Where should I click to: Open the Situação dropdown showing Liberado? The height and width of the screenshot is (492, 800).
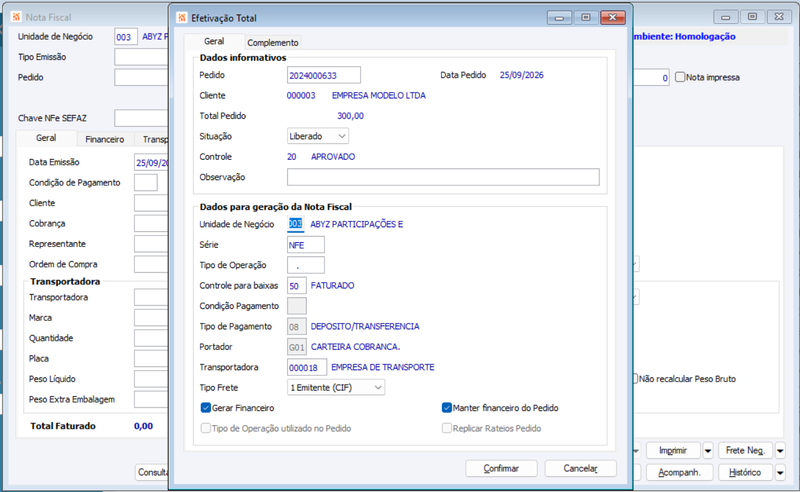point(318,136)
